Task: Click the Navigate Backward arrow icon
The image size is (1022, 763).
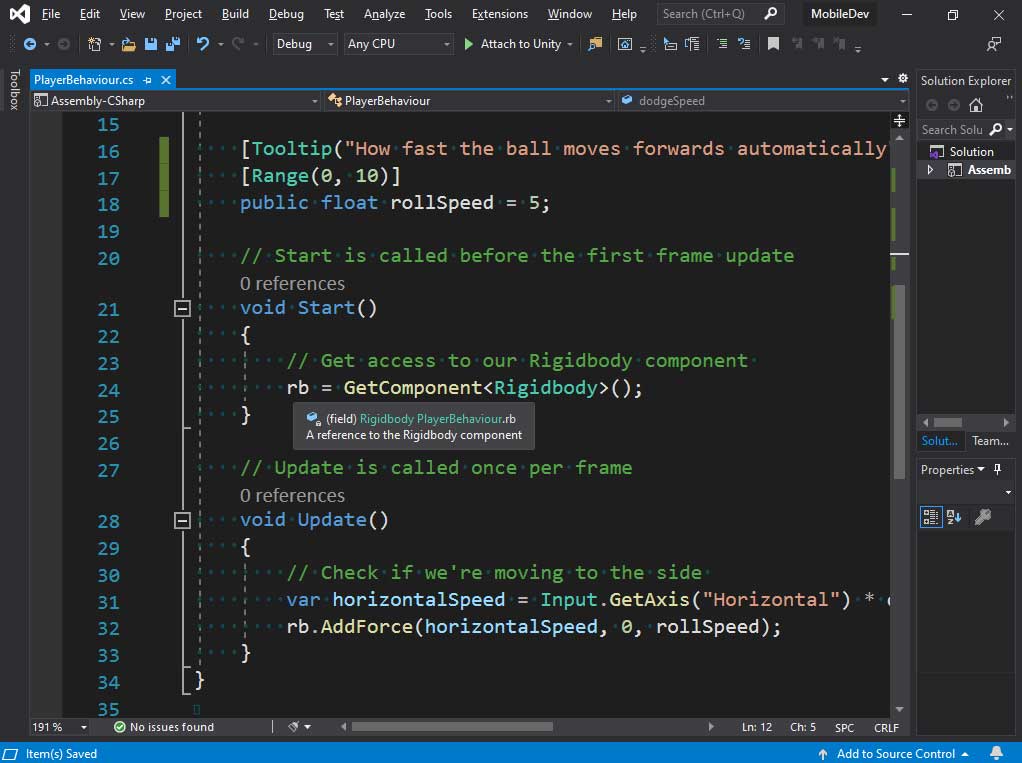Action: pyautogui.click(x=30, y=44)
